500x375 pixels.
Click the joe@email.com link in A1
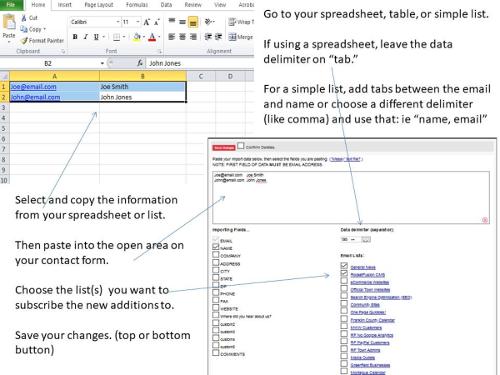33,87
